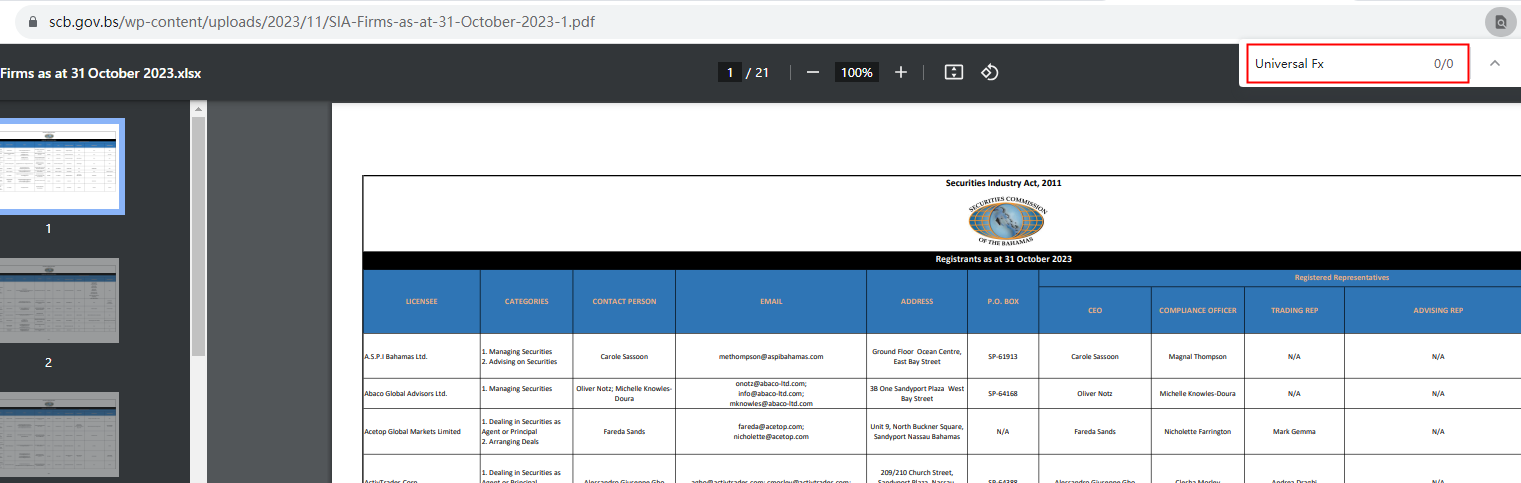
Task: Click the licensee 'A.S.P.I Bahamas Ltd.'
Action: (395, 356)
